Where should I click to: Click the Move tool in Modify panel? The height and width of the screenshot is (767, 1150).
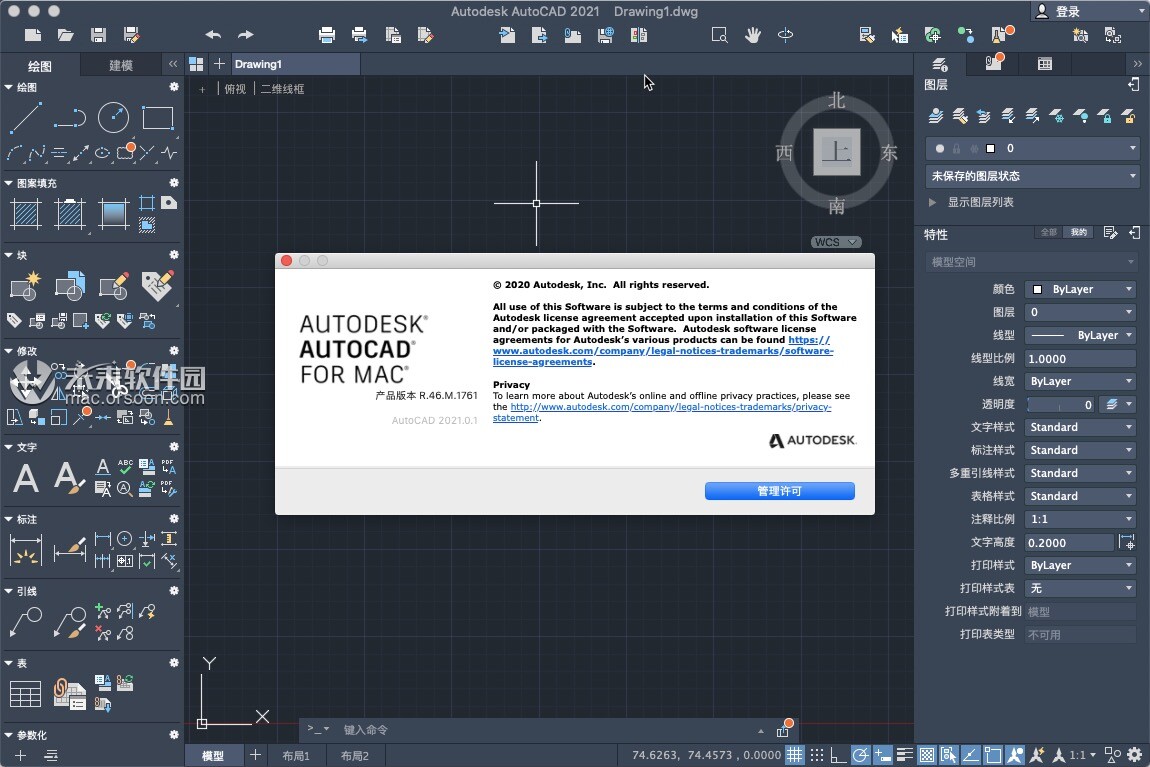click(x=26, y=382)
